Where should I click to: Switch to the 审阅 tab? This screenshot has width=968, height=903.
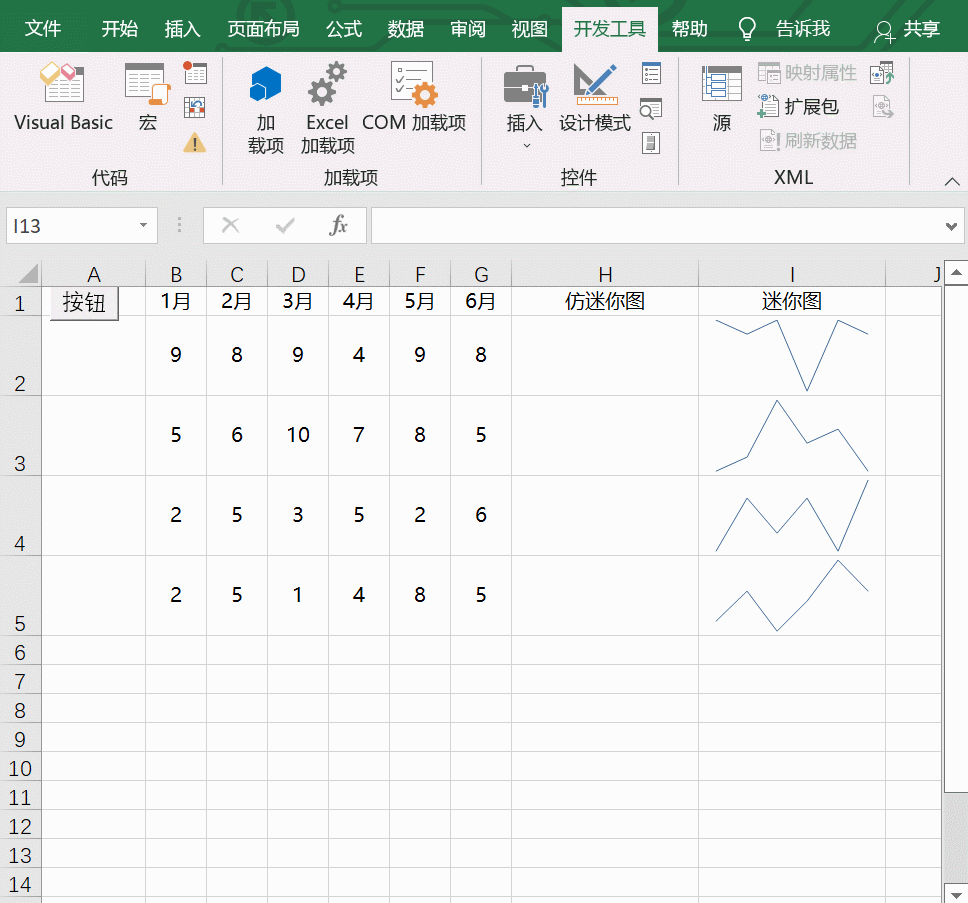pyautogui.click(x=467, y=29)
